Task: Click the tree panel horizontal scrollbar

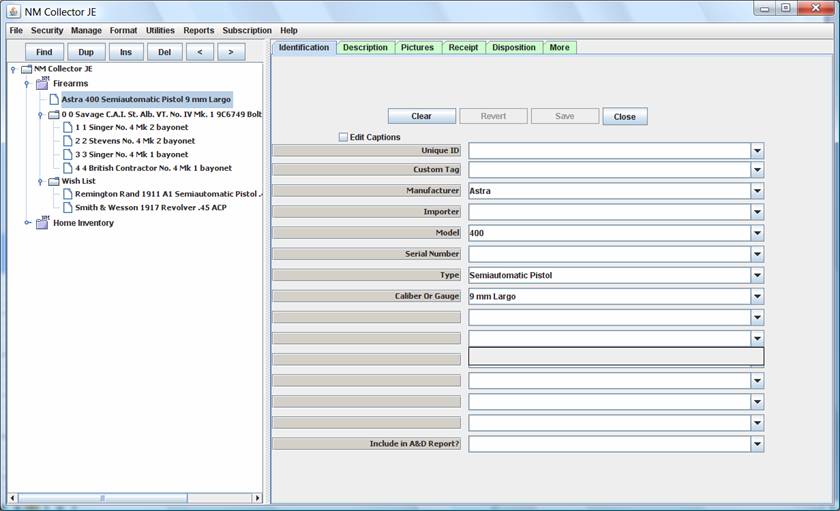Action: coord(100,498)
